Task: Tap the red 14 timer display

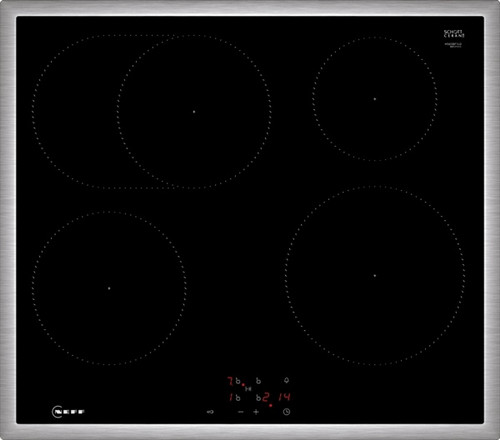Action: click(x=284, y=397)
